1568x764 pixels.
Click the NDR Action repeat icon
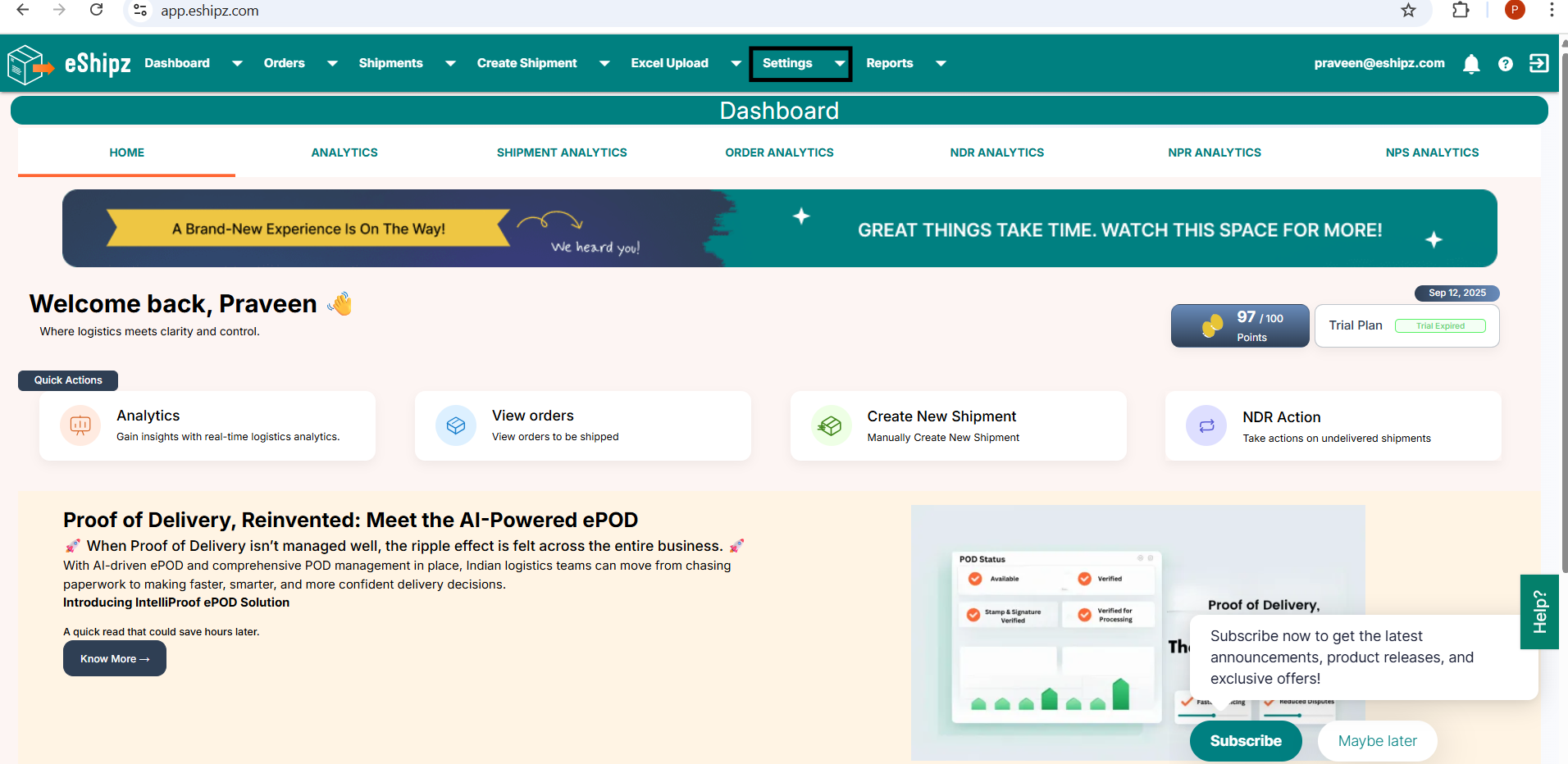click(1206, 425)
